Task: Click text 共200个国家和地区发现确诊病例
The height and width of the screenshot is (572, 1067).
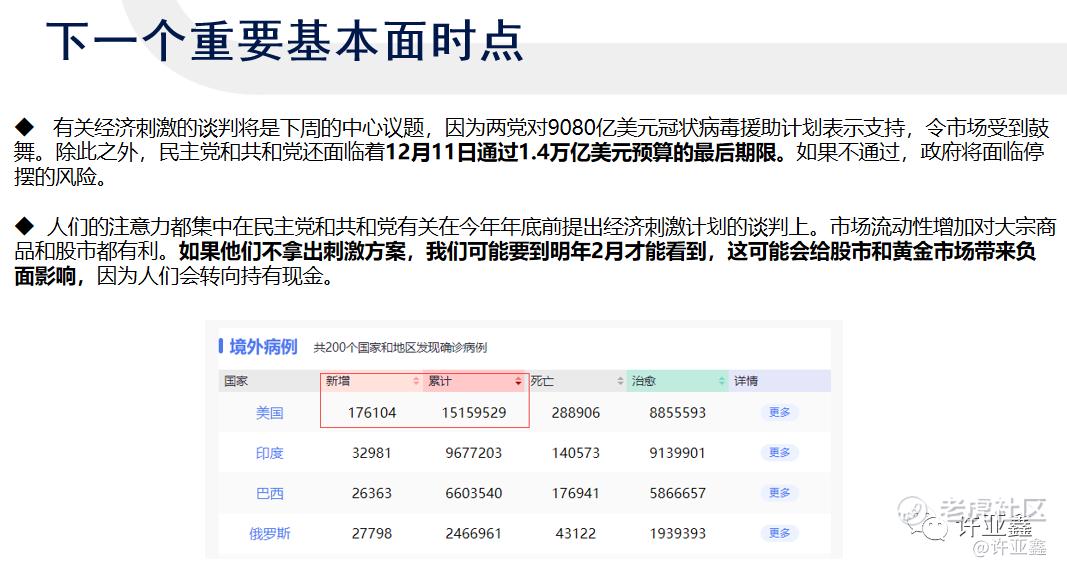Action: pyautogui.click(x=400, y=348)
